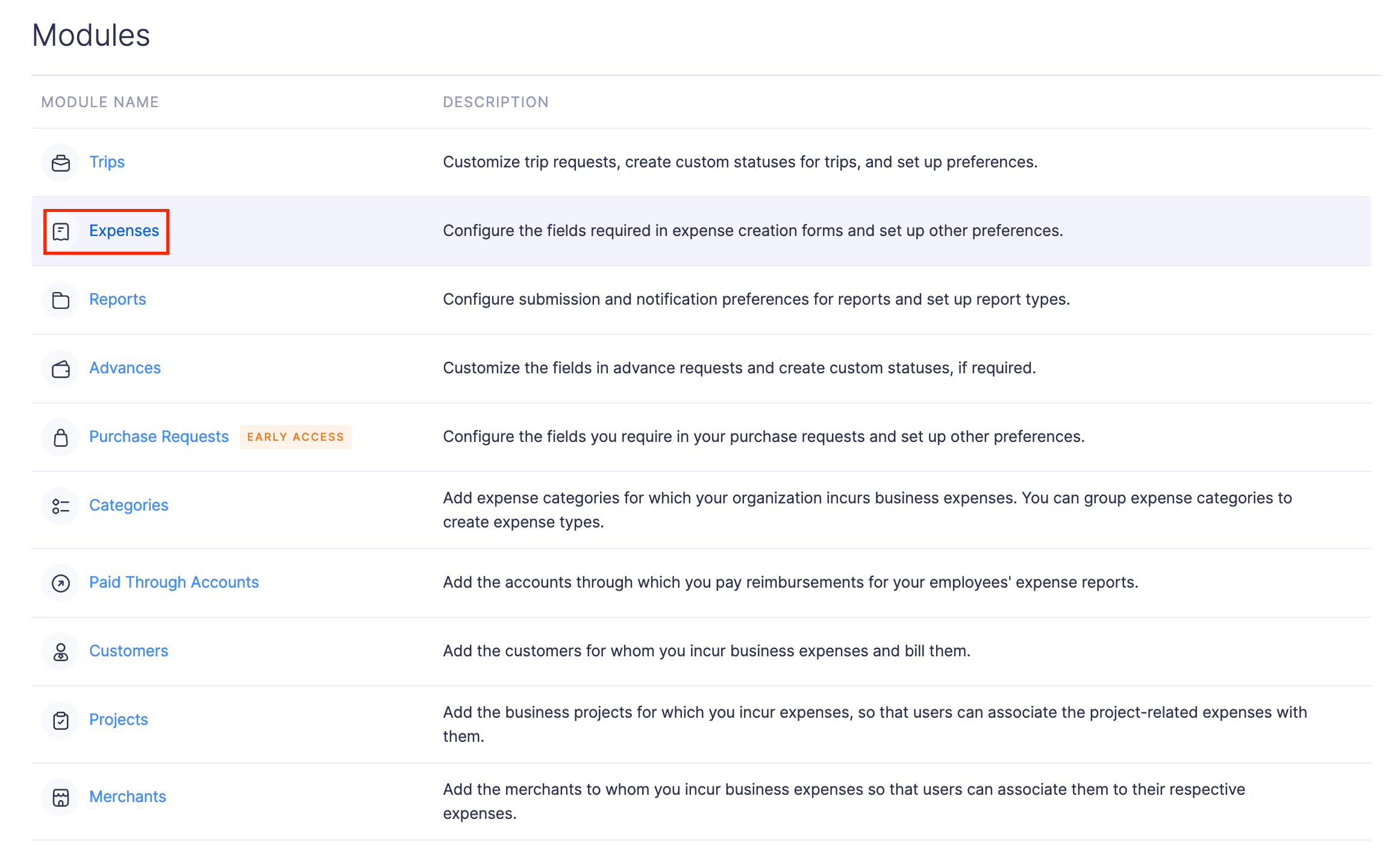Viewport: 1400px width, 849px height.
Task: Click the Expenses receipt icon
Action: coord(61,231)
